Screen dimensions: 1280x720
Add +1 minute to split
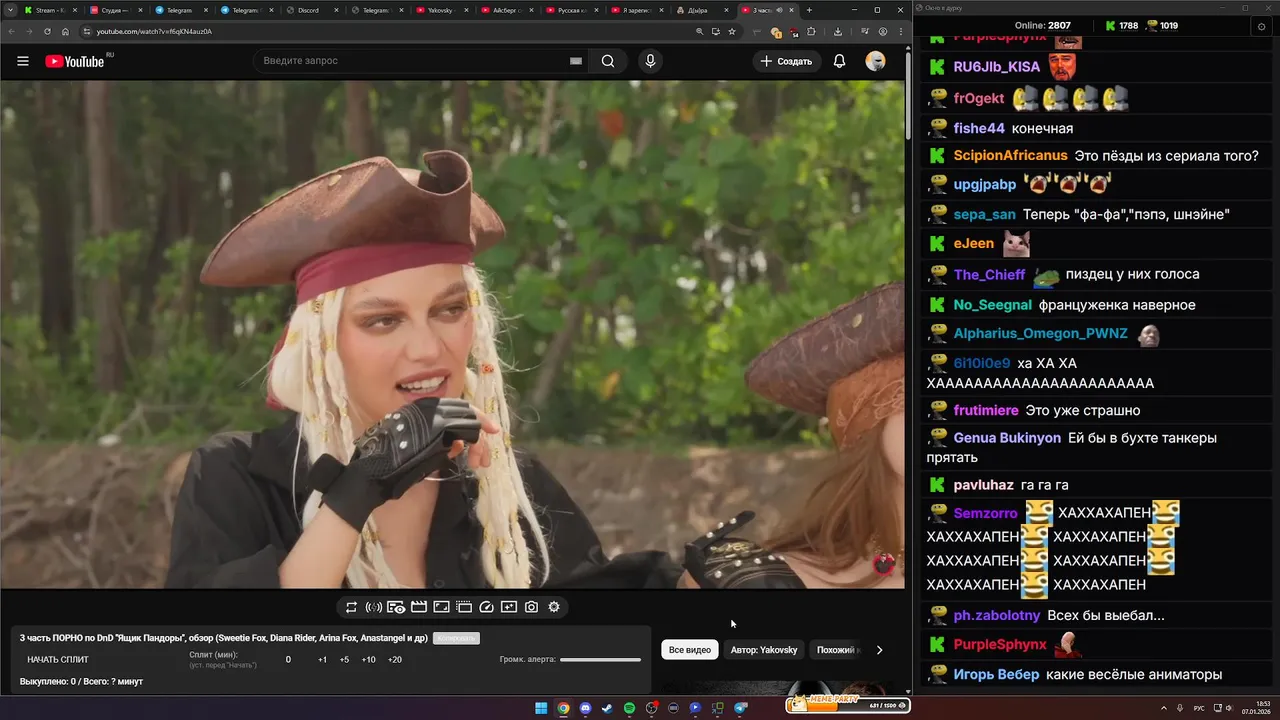point(322,660)
